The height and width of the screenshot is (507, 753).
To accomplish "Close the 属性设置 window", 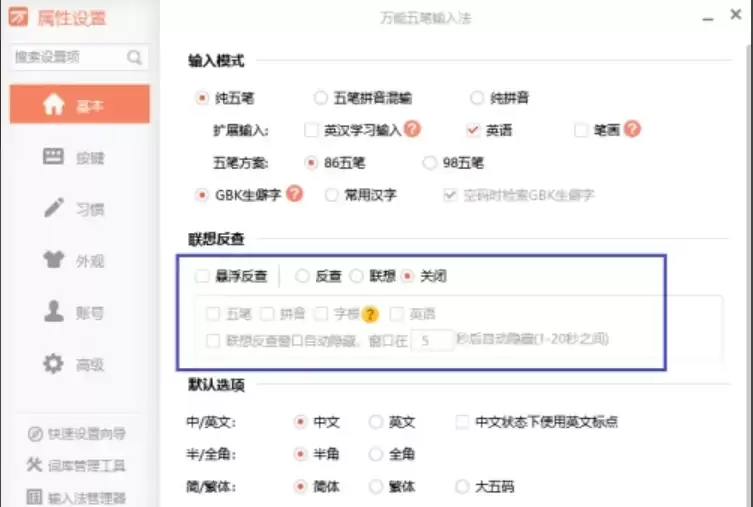I will [736, 14].
